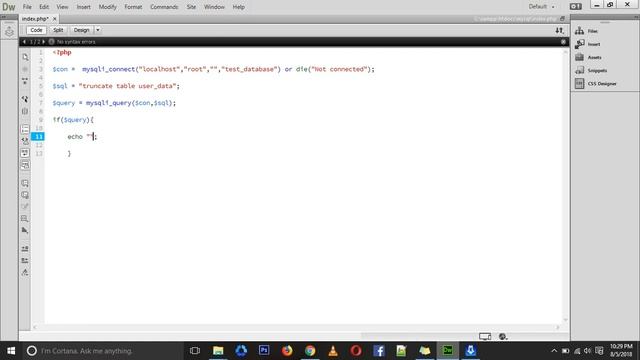Switch to Split view
Image resolution: width=640 pixels, height=360 pixels.
[x=58, y=30]
